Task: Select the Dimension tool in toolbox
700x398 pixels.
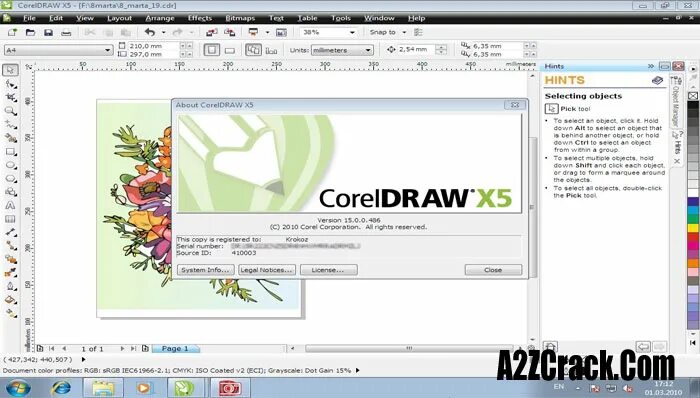Action: (x=10, y=232)
